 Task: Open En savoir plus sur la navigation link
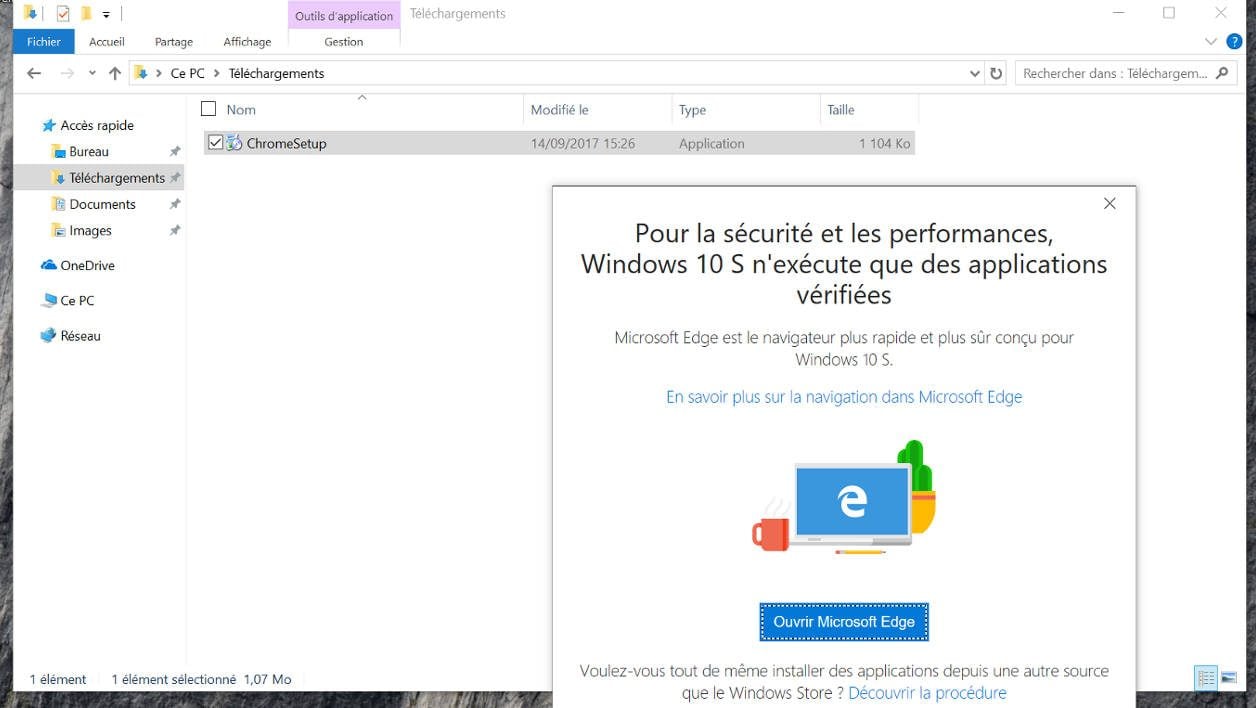[844, 397]
